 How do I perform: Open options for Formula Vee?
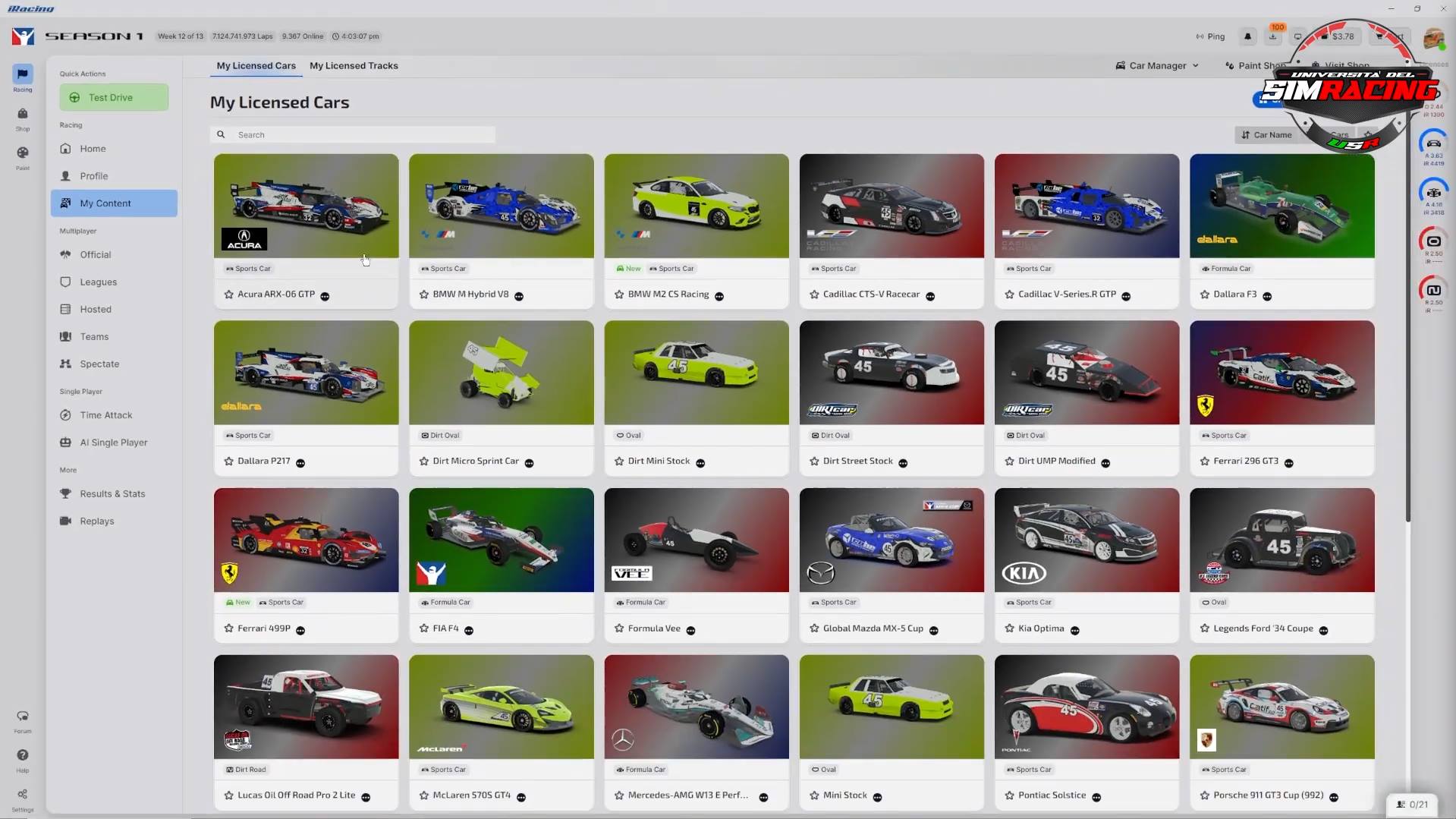690,630
